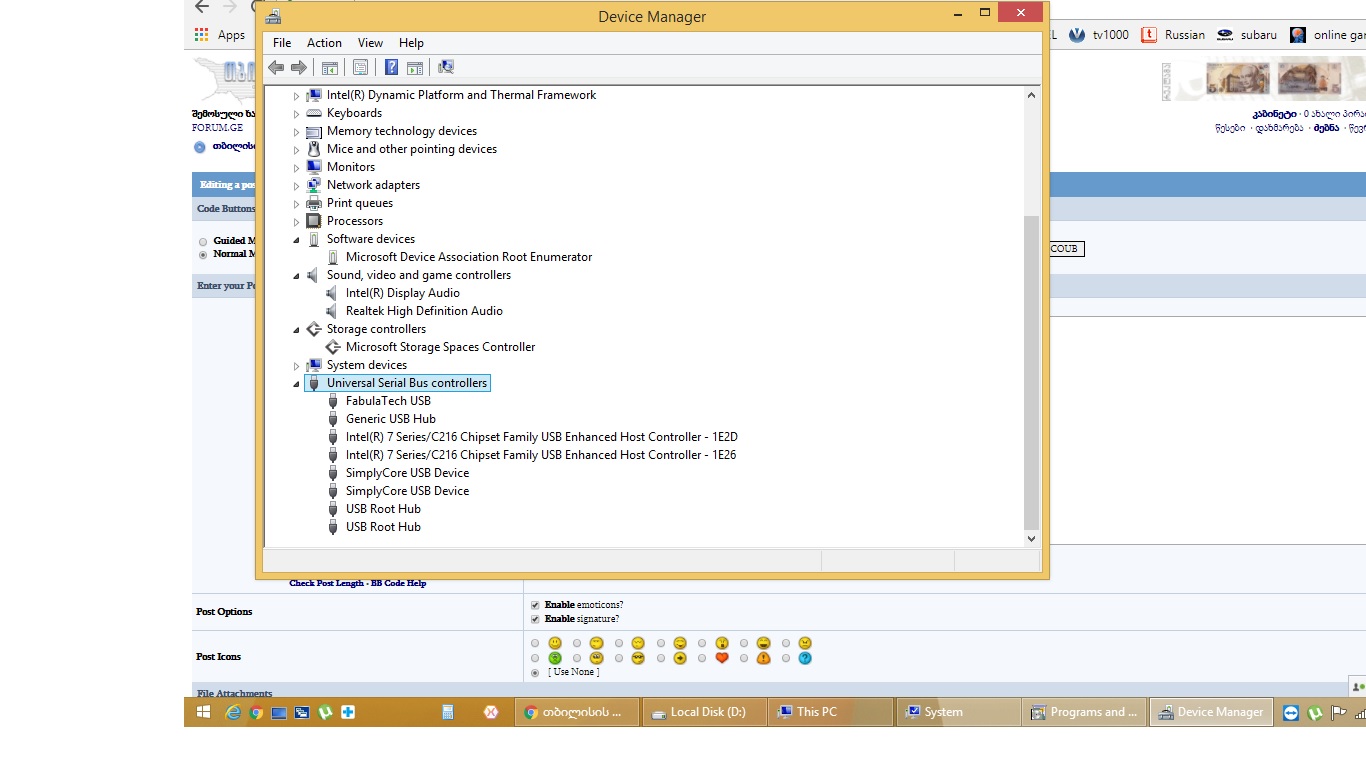1366x768 pixels.
Task: Click Scan for hardware changes toolbar icon
Action: (x=446, y=67)
